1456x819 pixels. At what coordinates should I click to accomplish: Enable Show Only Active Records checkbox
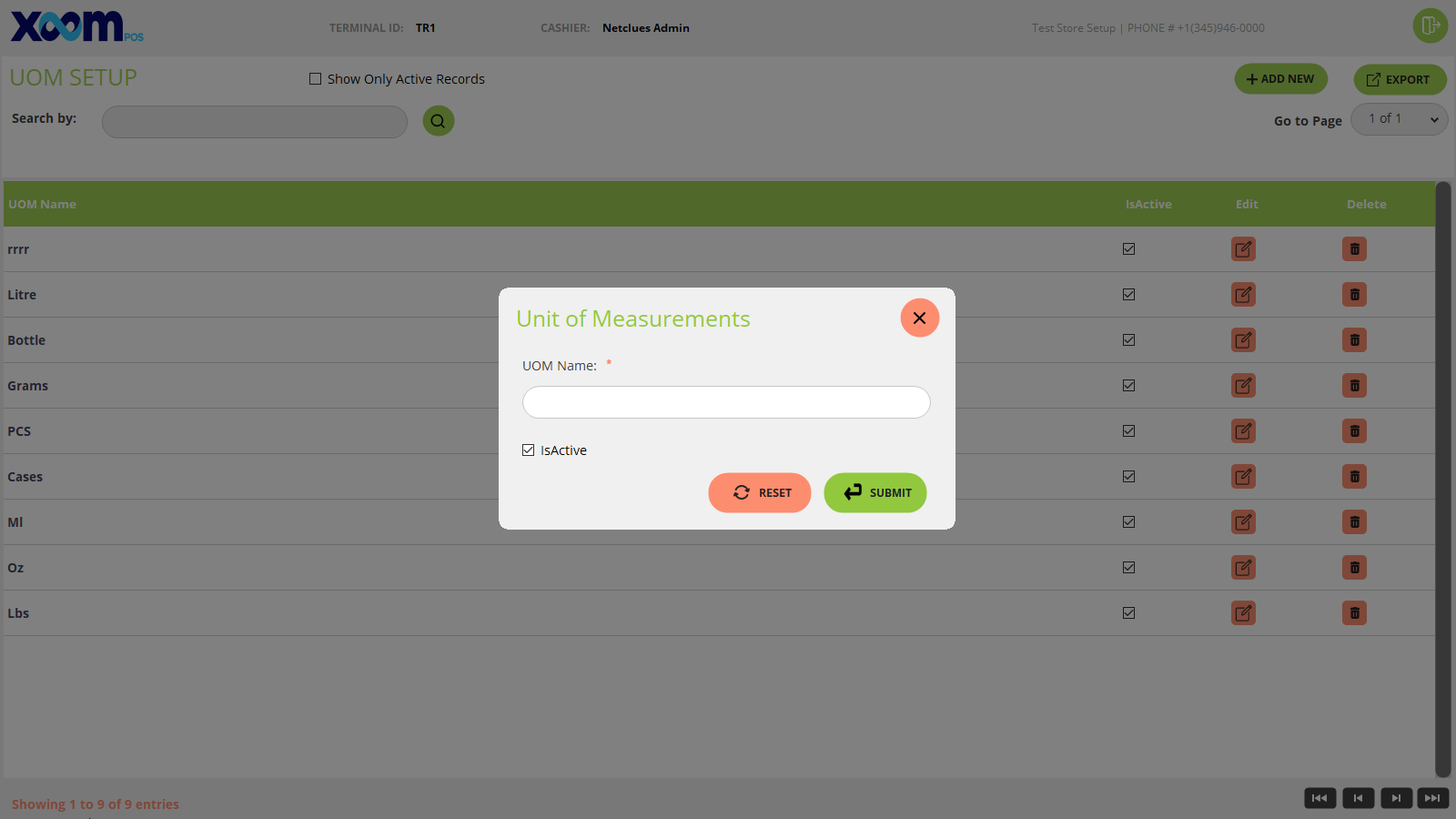pos(316,79)
